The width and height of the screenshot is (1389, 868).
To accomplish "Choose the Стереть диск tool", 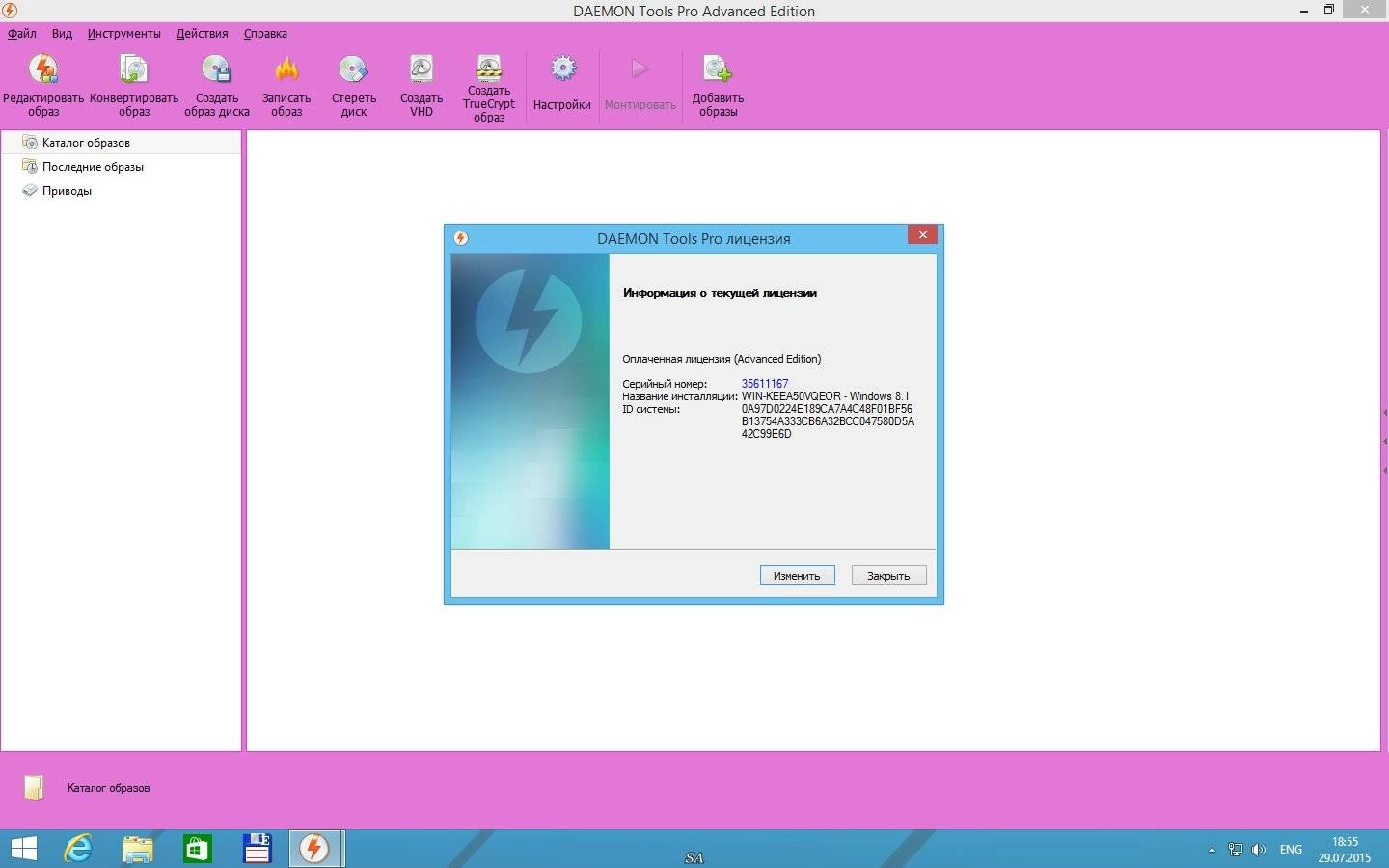I will [x=354, y=85].
